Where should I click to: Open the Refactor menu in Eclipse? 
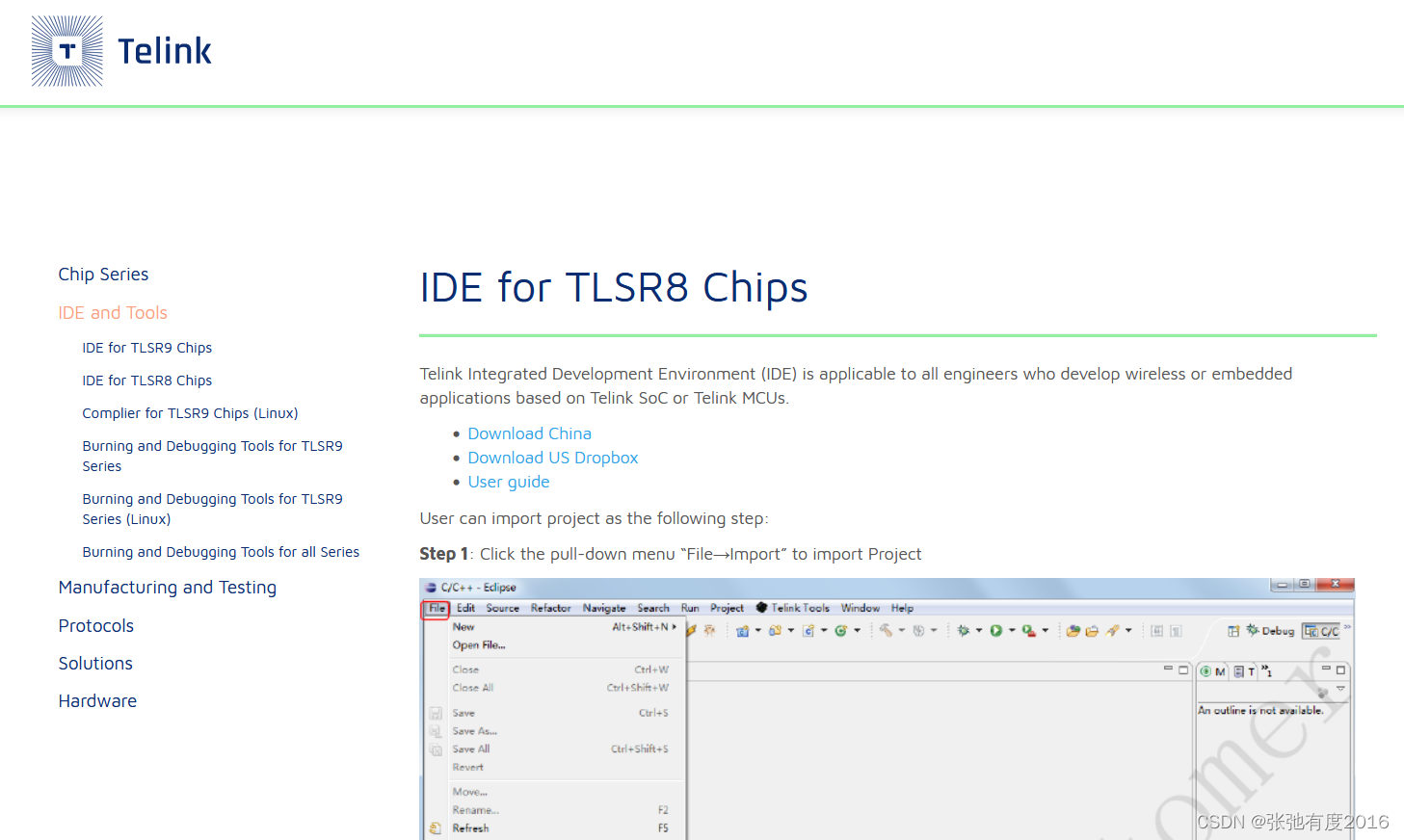click(x=551, y=609)
